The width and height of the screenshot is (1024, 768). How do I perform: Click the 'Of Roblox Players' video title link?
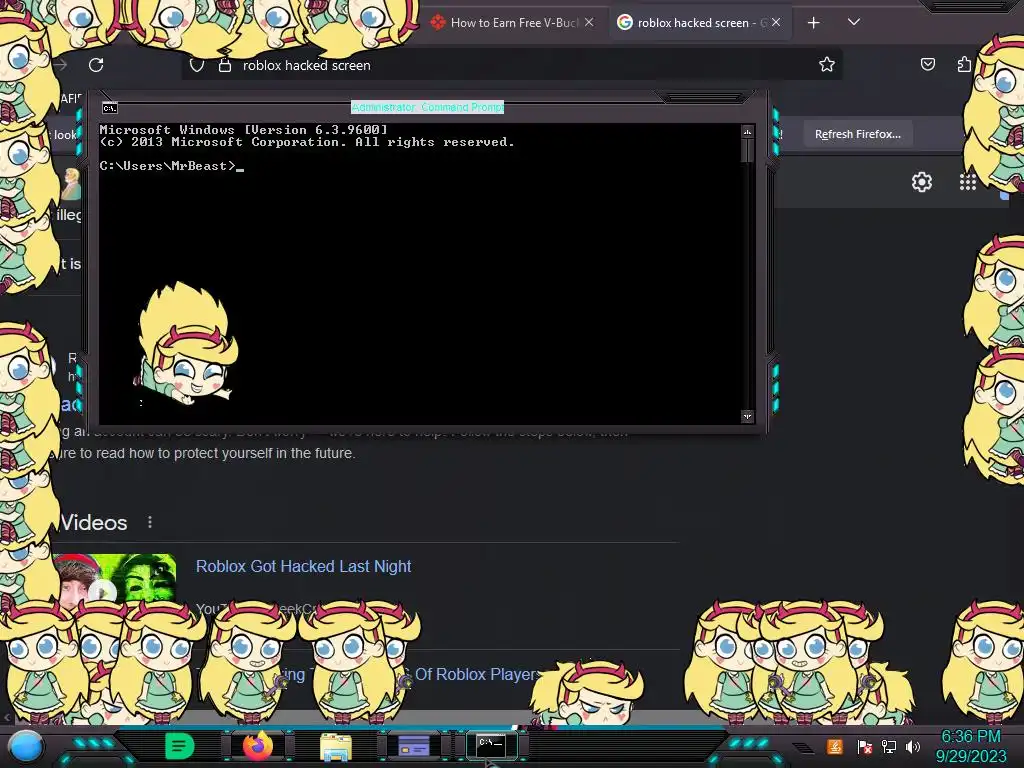coord(479,674)
